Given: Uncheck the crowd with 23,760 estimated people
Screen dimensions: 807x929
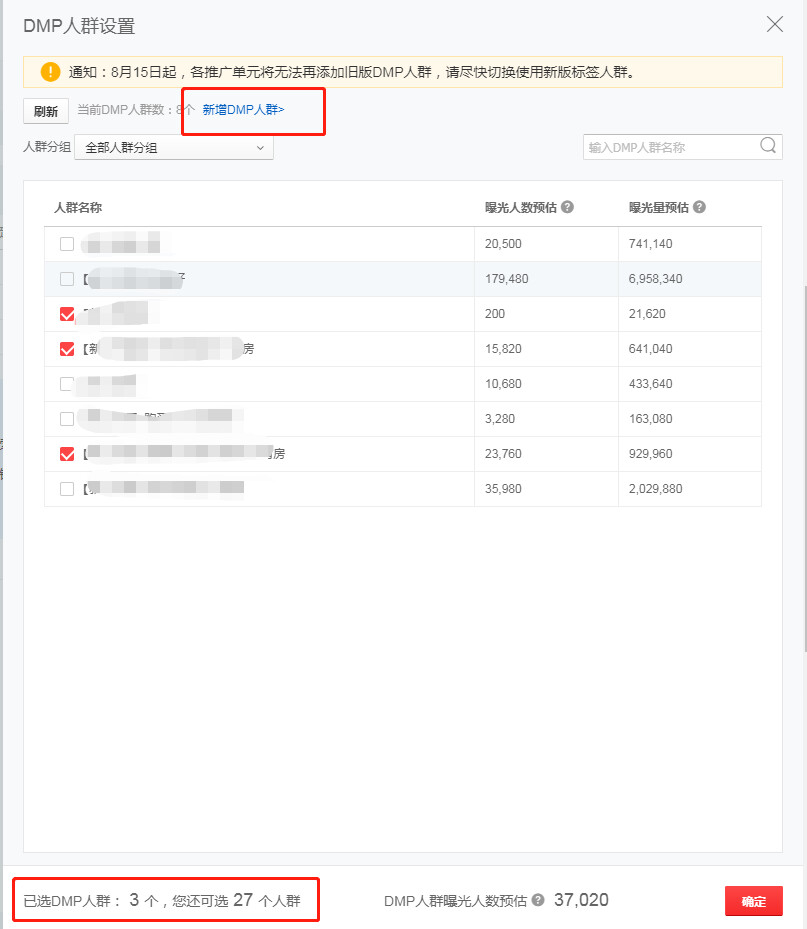Looking at the screenshot, I should coord(67,454).
